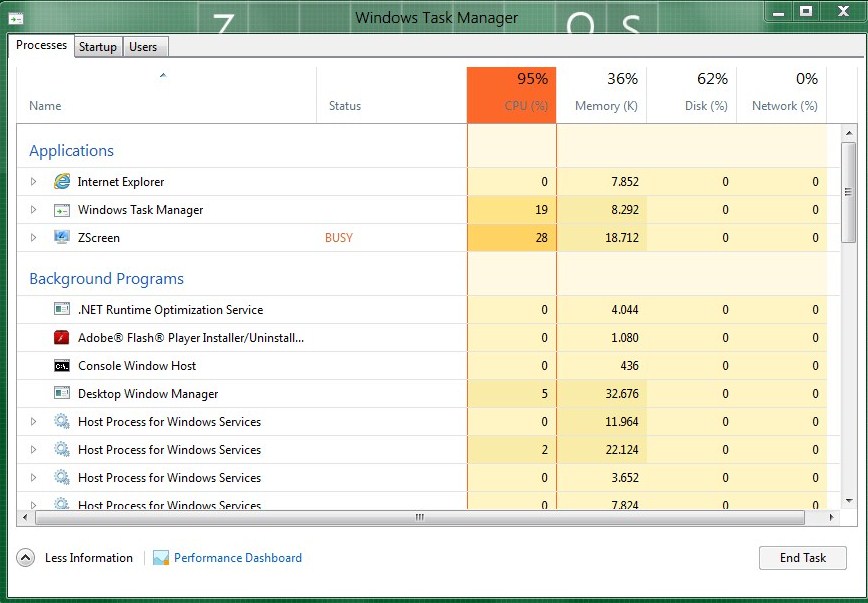Expand the Host Process using 22.124 K memory
Image resolution: width=868 pixels, height=603 pixels.
point(33,449)
